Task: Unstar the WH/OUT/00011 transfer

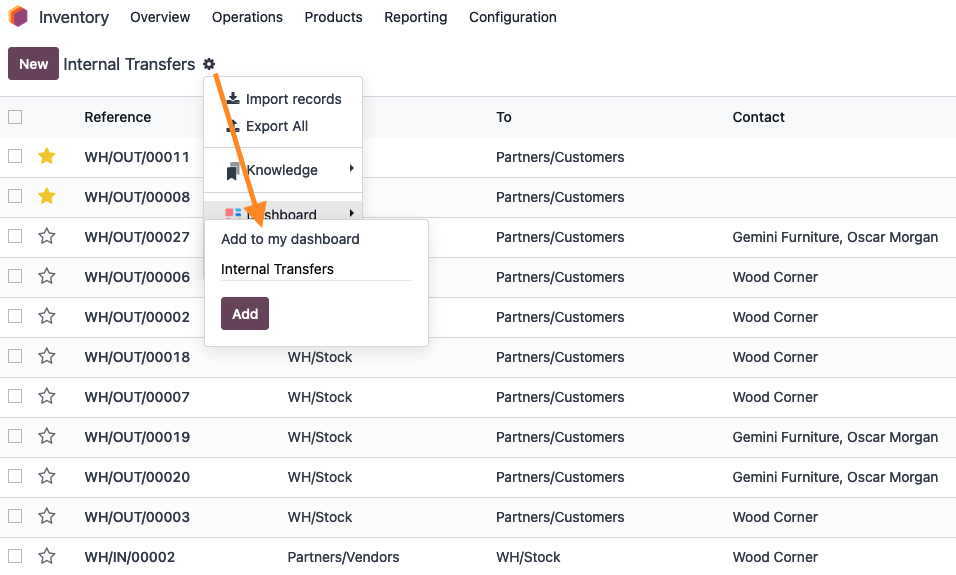Action: (47, 157)
